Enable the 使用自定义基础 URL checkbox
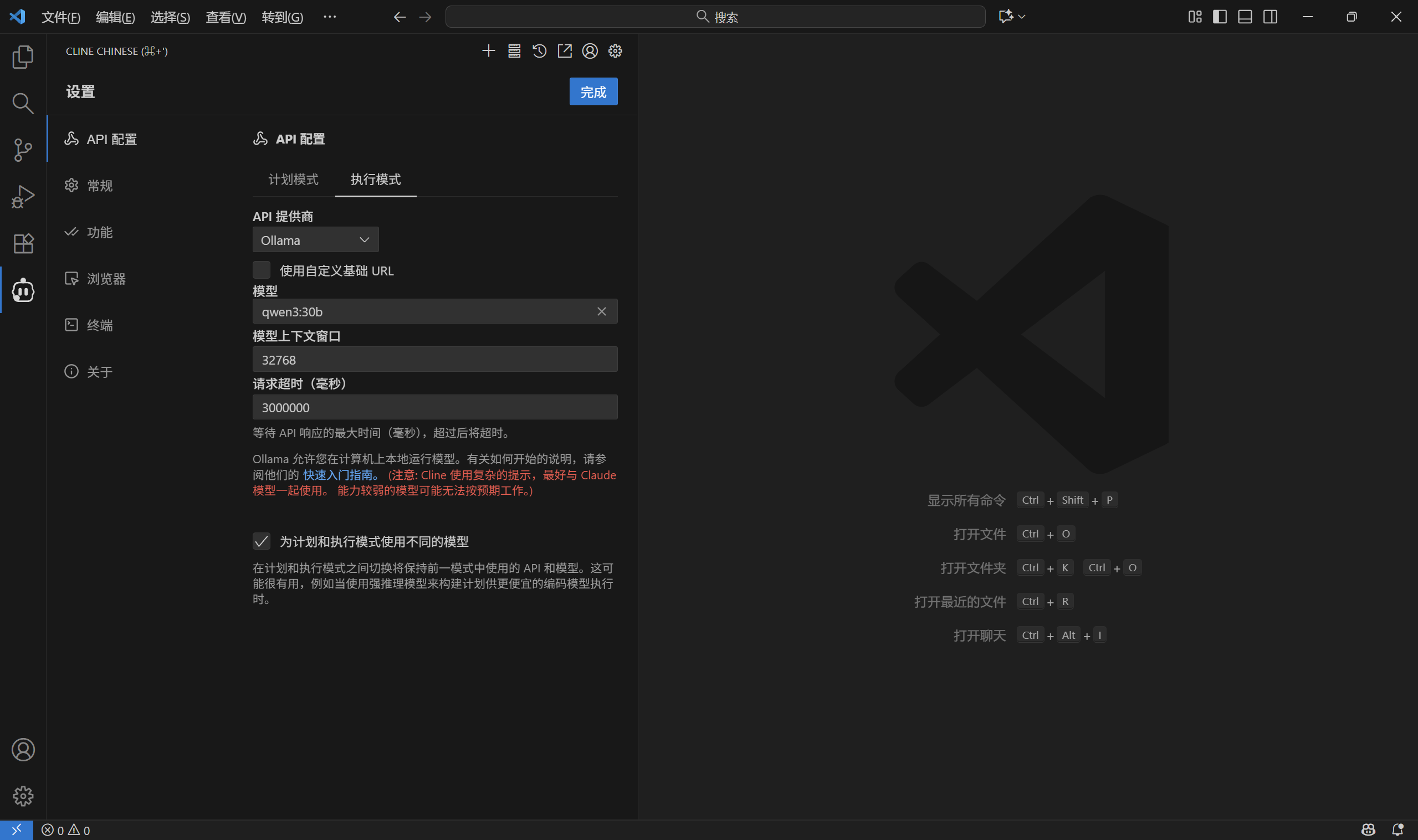 pos(262,270)
